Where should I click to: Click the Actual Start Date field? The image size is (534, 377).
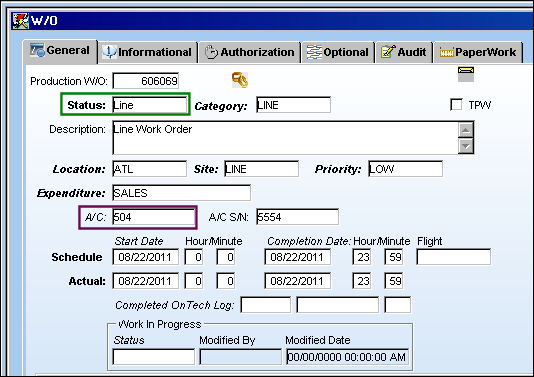point(146,281)
